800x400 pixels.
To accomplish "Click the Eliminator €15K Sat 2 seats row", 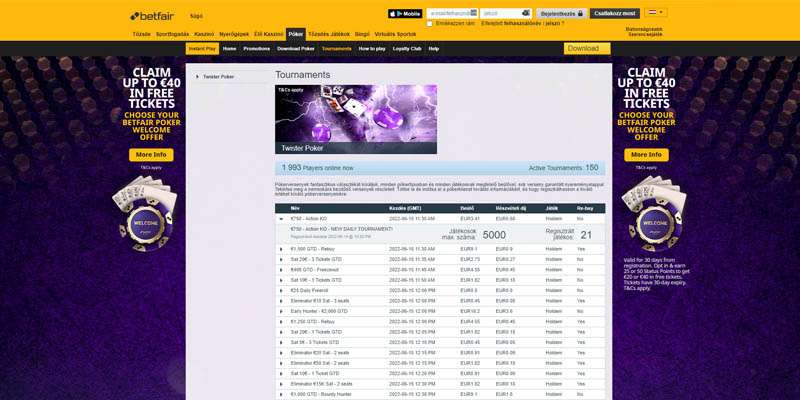I will click(440, 384).
